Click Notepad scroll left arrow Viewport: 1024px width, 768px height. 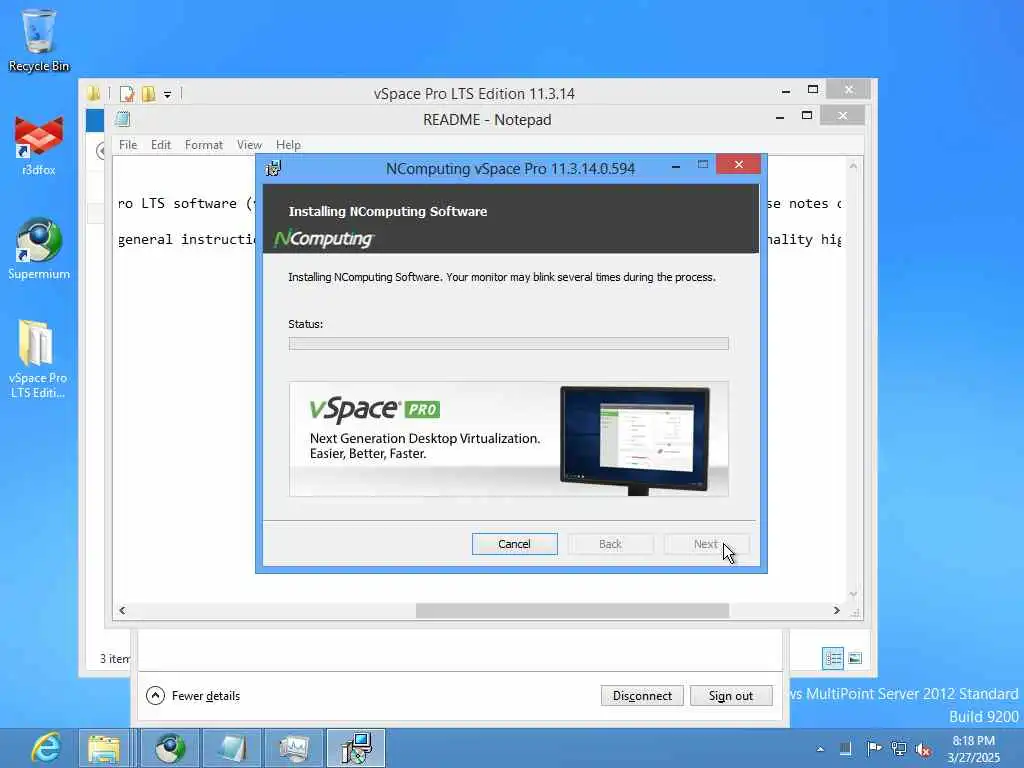pyautogui.click(x=122, y=611)
